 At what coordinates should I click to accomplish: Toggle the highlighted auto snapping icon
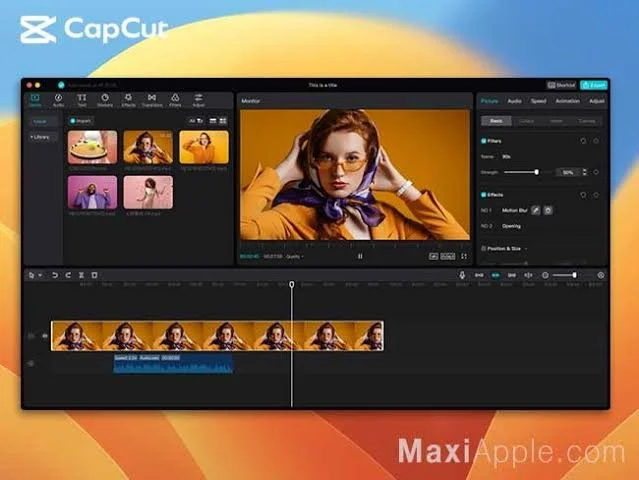(495, 275)
